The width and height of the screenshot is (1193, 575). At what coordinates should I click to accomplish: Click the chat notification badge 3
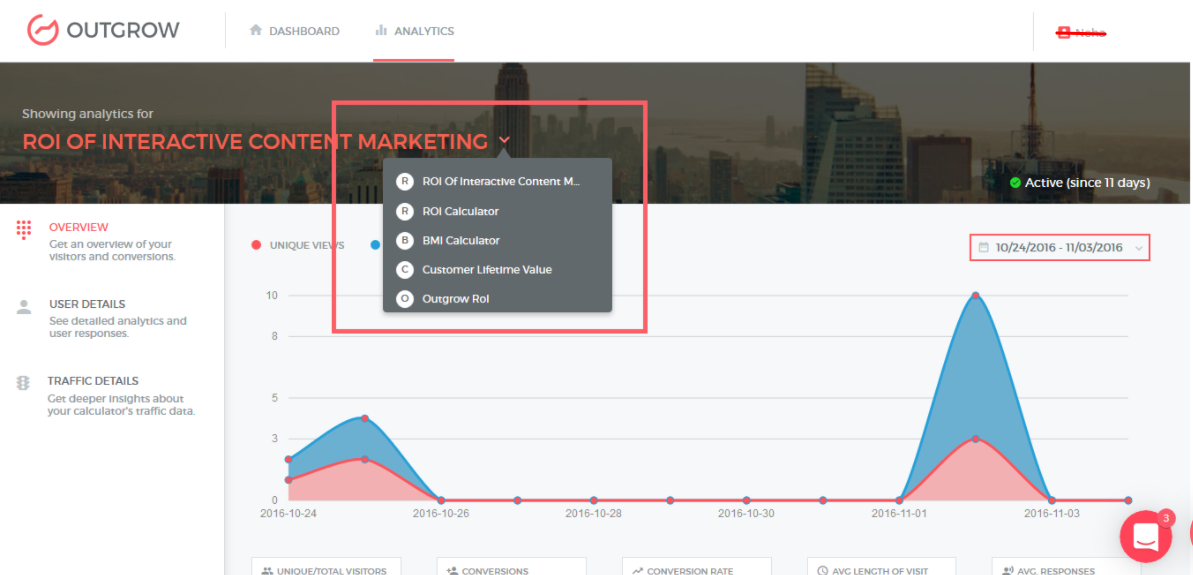pos(1166,518)
